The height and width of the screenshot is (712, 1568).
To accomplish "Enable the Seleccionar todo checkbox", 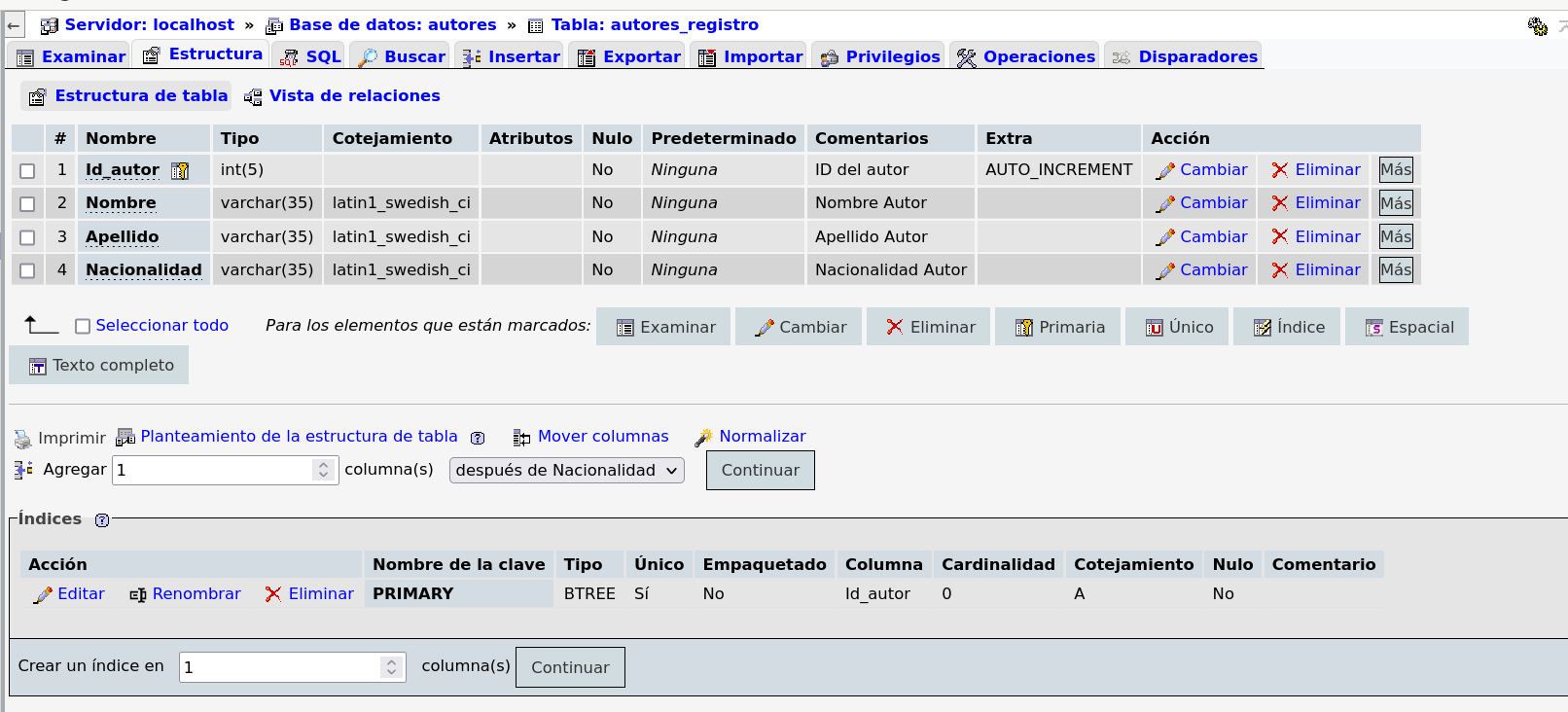I will (83, 327).
